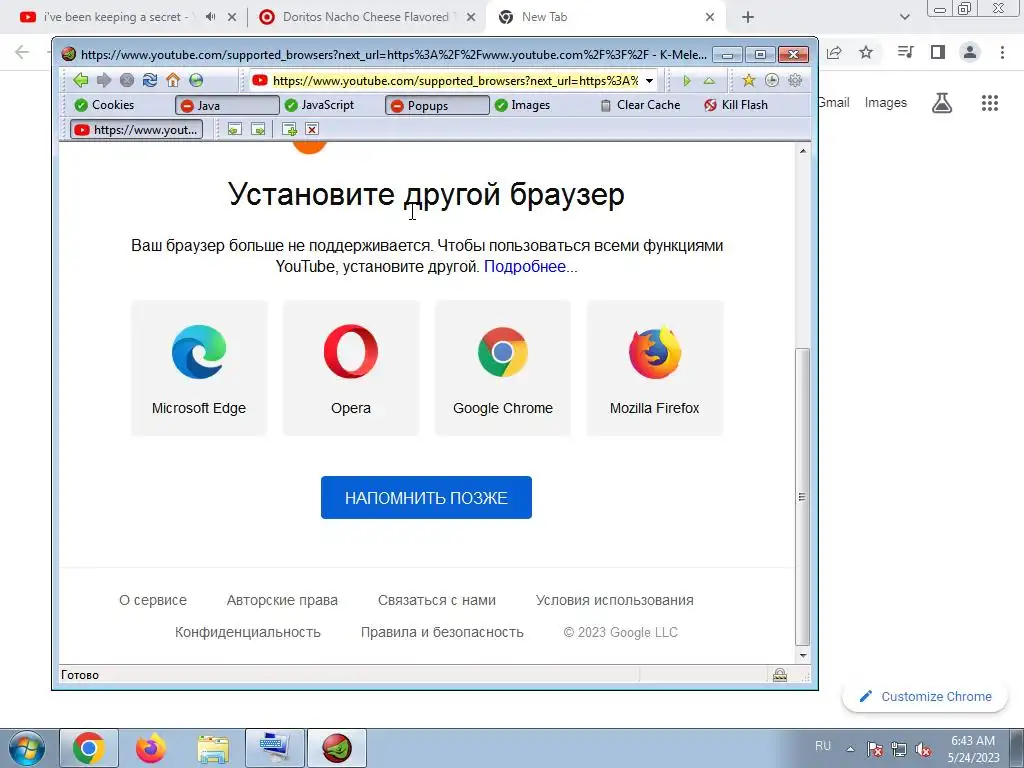This screenshot has width=1024, height=768.
Task: Open the Правила и безопасность footer link
Action: (442, 632)
